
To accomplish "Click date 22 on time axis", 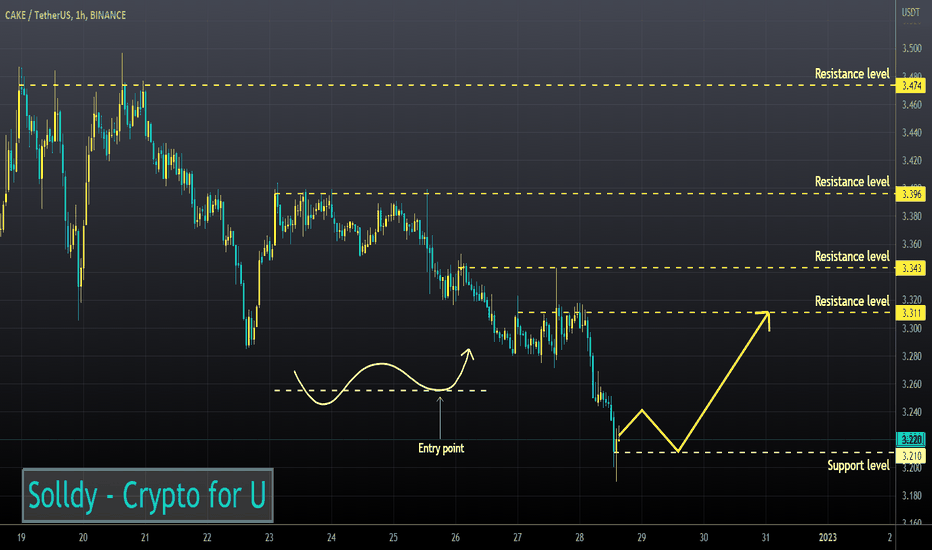I will point(207,538).
